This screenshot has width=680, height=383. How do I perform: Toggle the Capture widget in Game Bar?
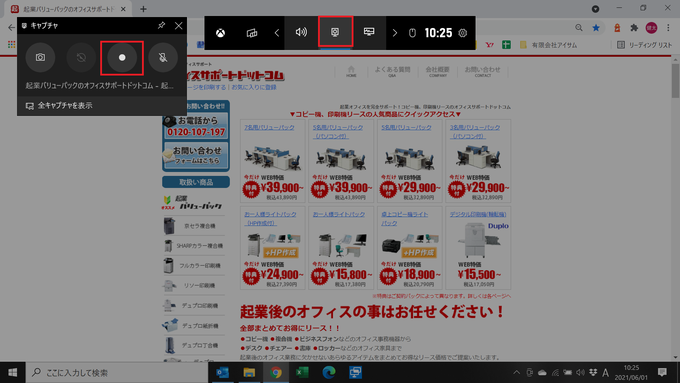tap(335, 33)
